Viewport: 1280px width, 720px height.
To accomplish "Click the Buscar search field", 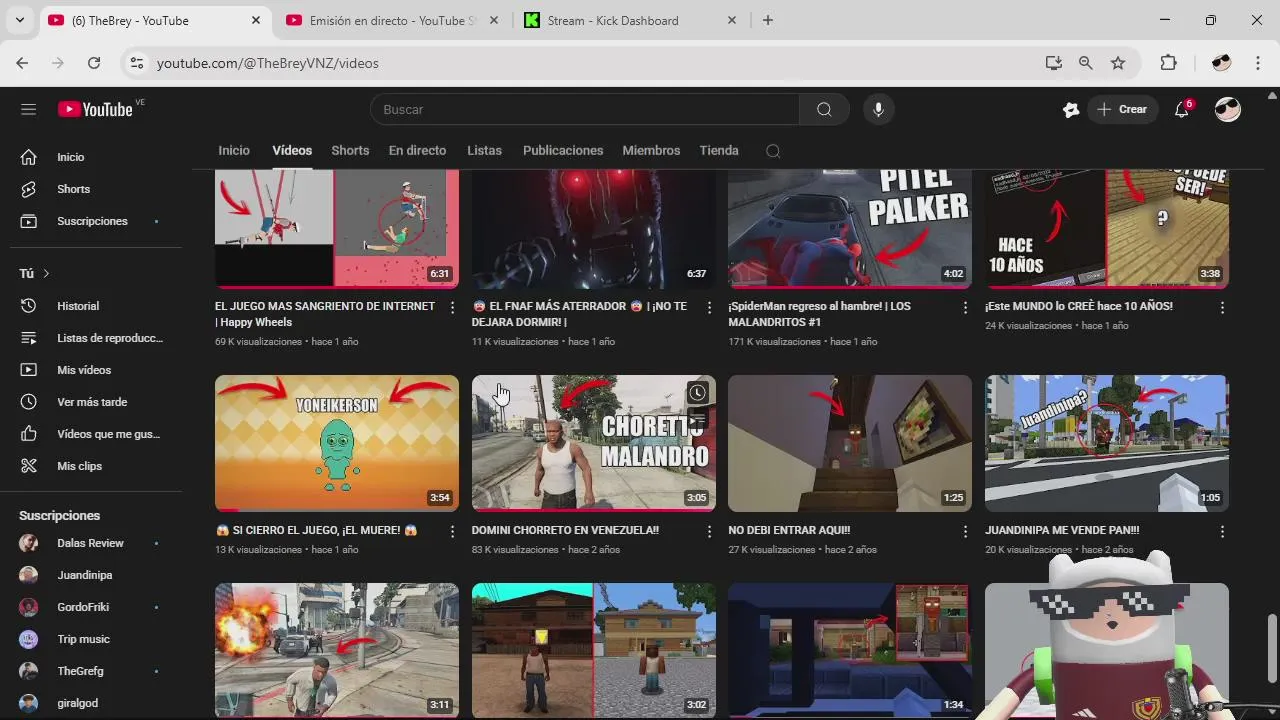I will pos(585,109).
